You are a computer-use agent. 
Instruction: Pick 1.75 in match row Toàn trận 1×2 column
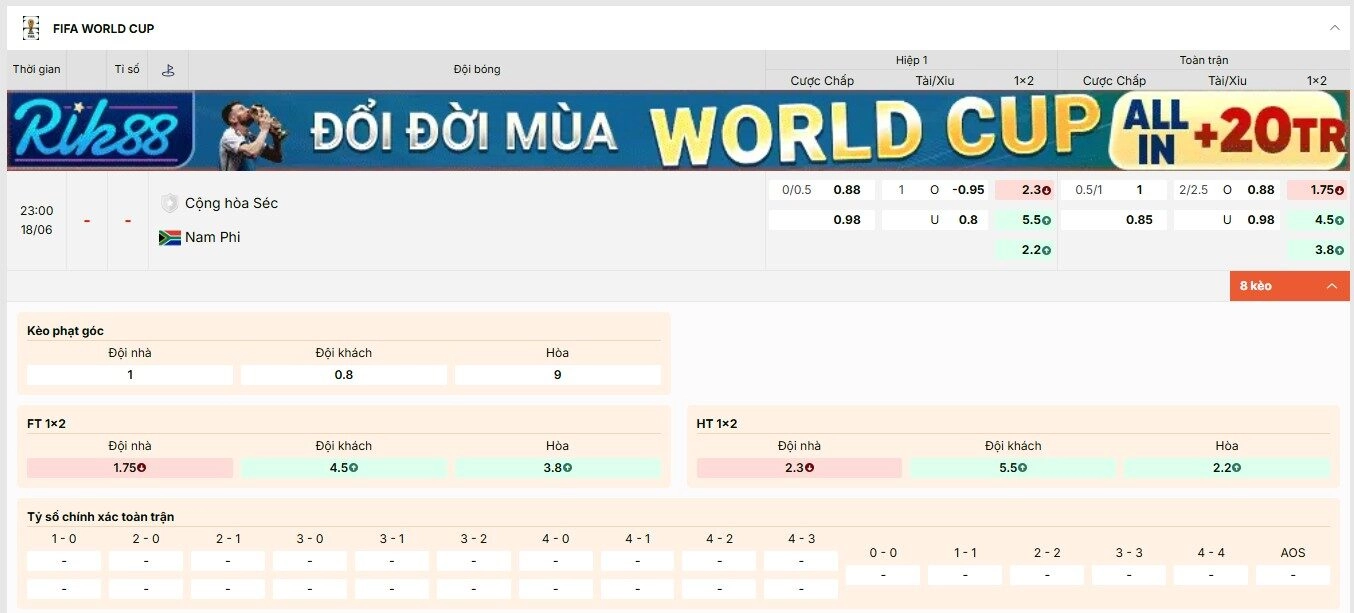coord(1317,190)
